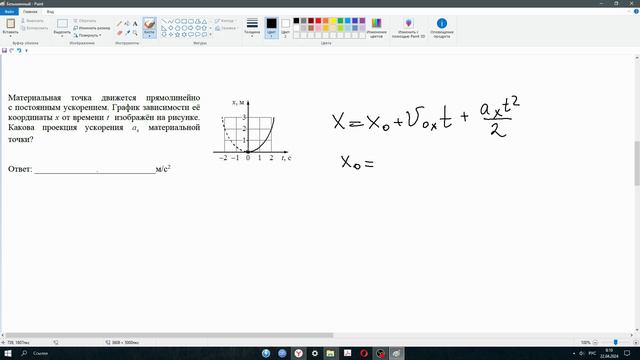Select the Color picker eyedropper tool

point(127,33)
